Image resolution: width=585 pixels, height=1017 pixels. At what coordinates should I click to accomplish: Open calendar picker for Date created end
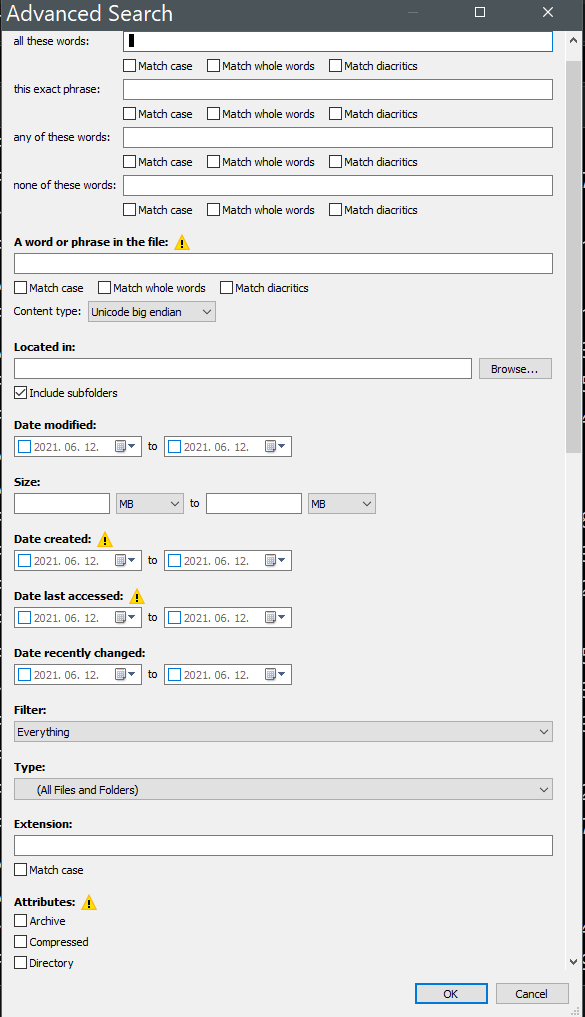[x=275, y=560]
